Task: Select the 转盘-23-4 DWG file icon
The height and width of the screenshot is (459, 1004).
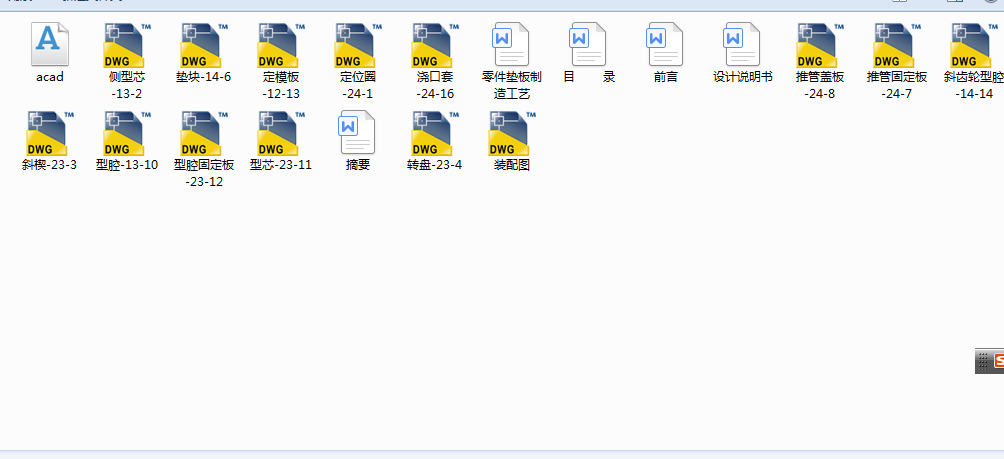Action: pos(434,133)
